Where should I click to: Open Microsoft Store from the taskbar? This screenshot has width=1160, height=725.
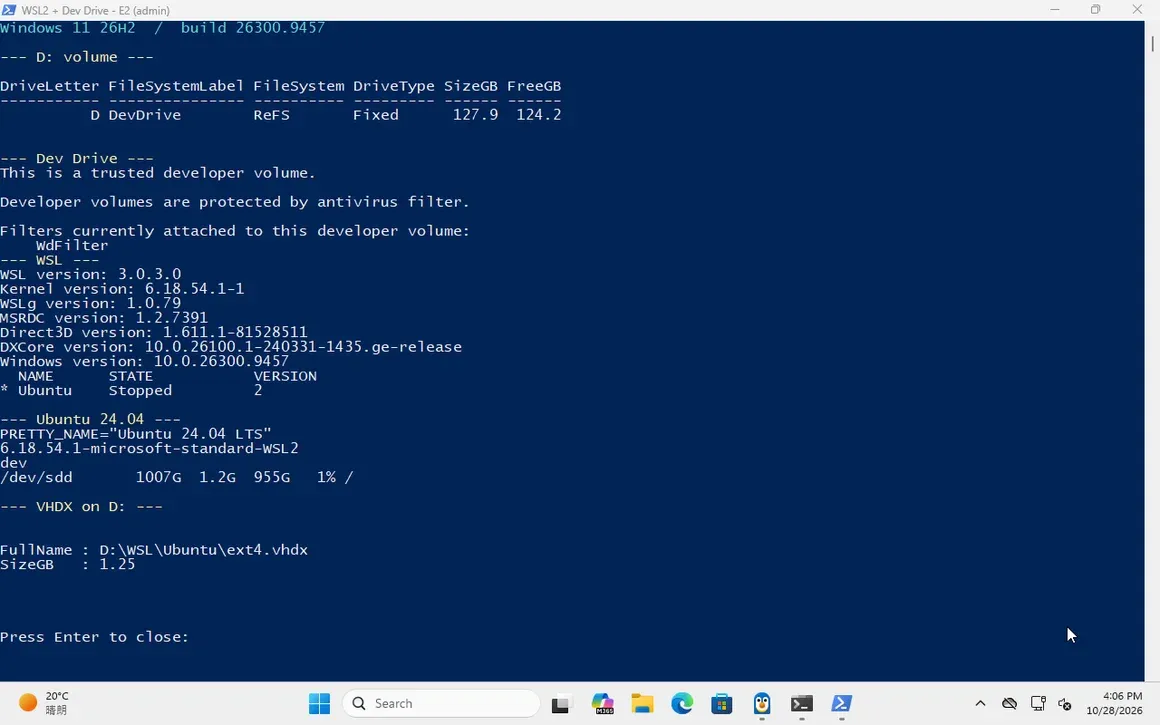[x=722, y=703]
